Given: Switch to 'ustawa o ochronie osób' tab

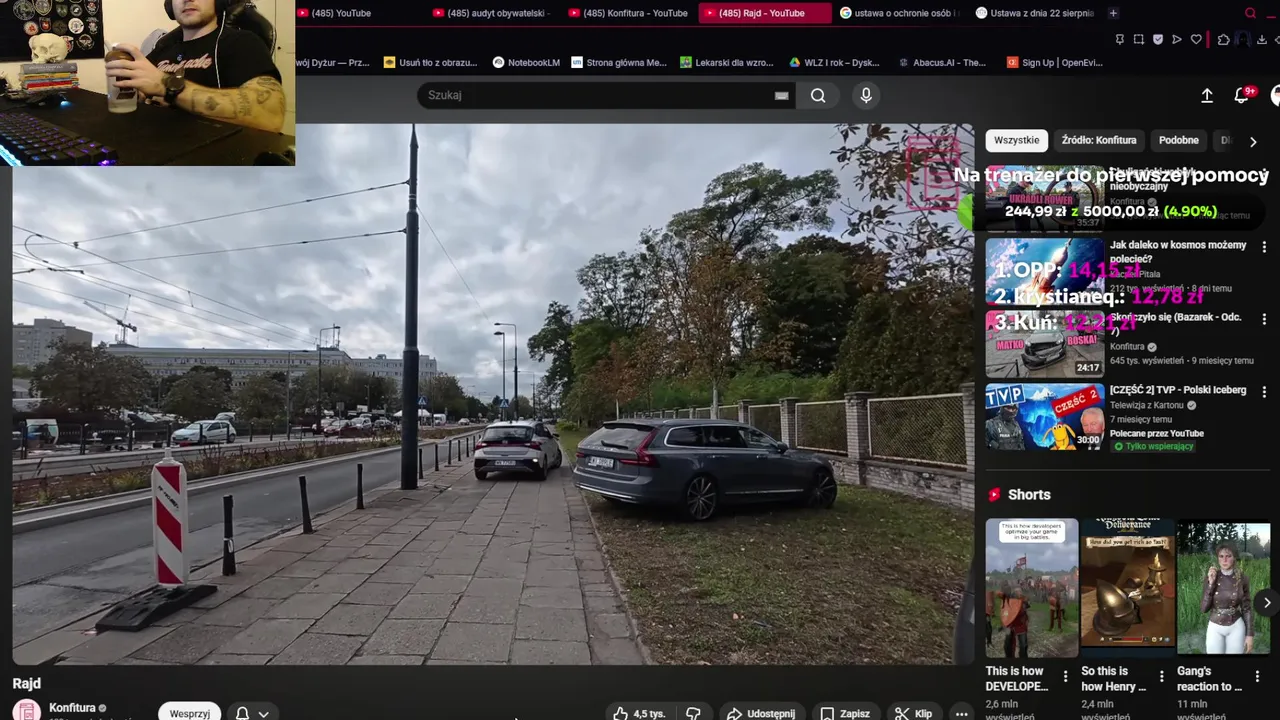Looking at the screenshot, I should click(900, 13).
